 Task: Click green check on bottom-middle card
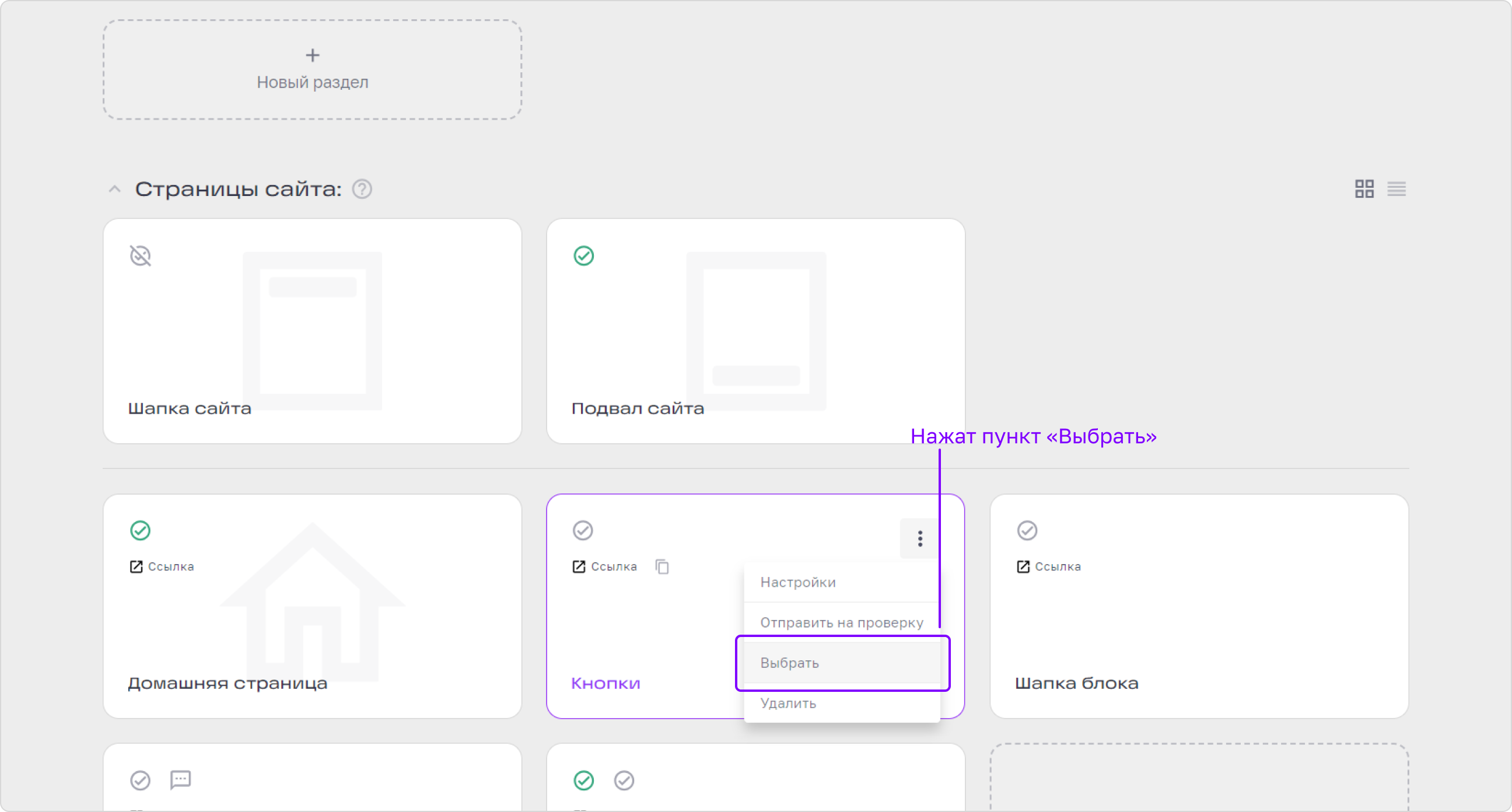(583, 780)
